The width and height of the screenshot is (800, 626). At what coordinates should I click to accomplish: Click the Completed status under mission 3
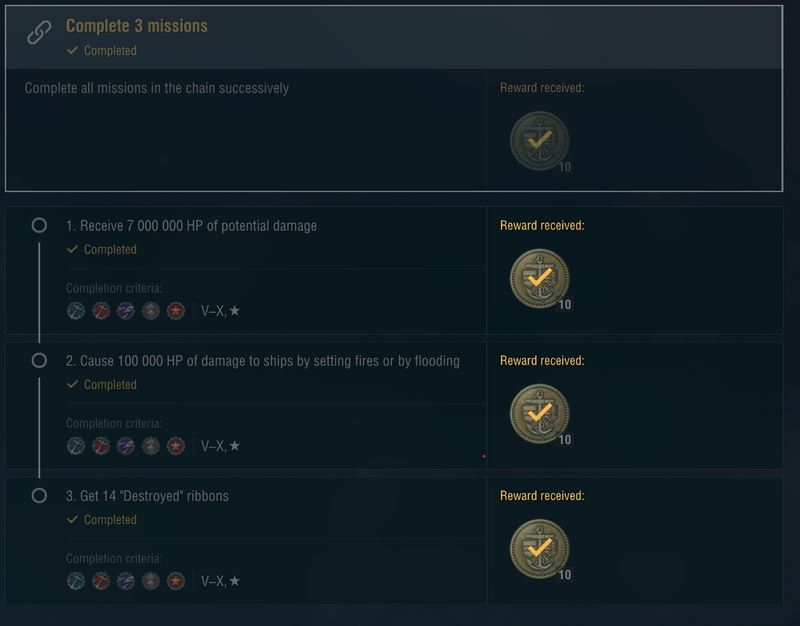point(109,520)
